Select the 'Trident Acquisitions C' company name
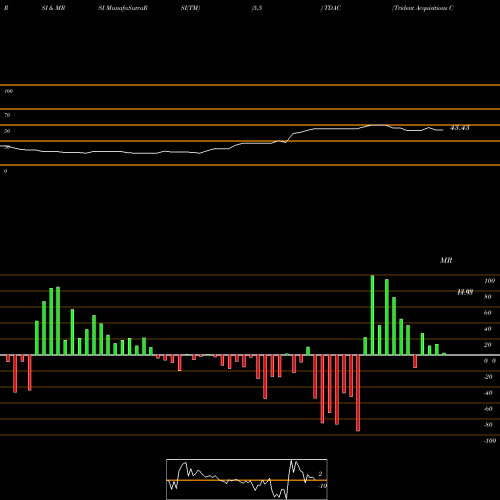This screenshot has height=500, width=500. (423, 8)
